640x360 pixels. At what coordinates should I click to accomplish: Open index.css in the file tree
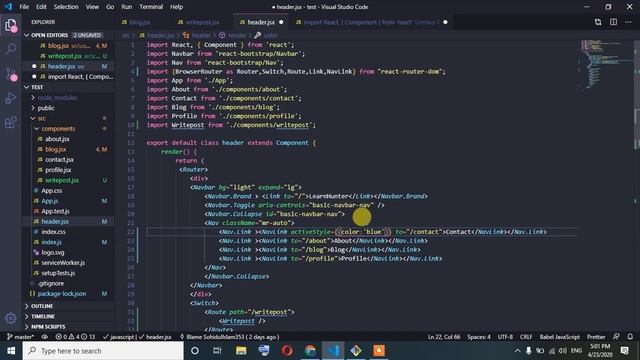(53, 232)
